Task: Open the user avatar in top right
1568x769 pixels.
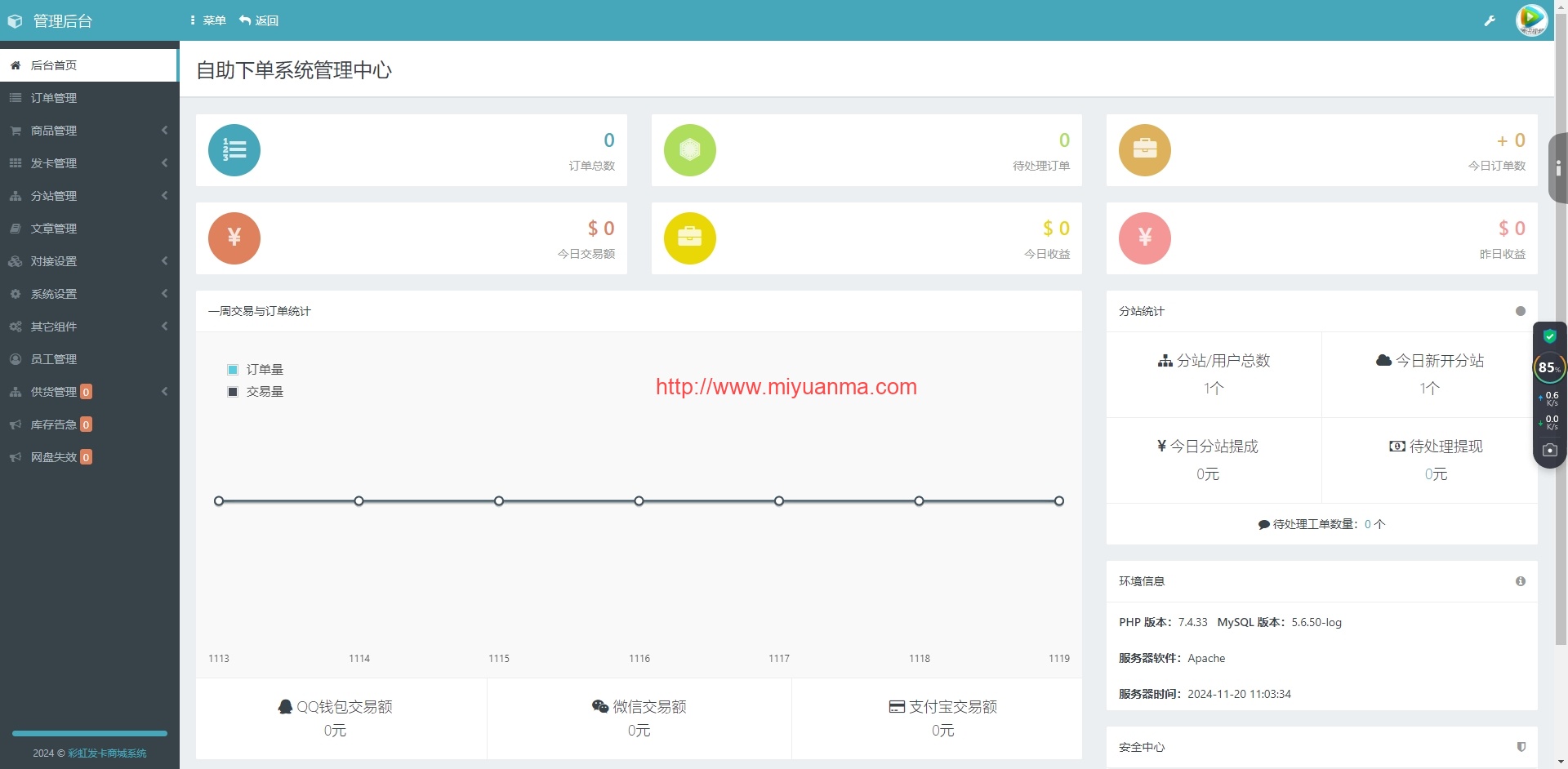Action: click(x=1531, y=20)
